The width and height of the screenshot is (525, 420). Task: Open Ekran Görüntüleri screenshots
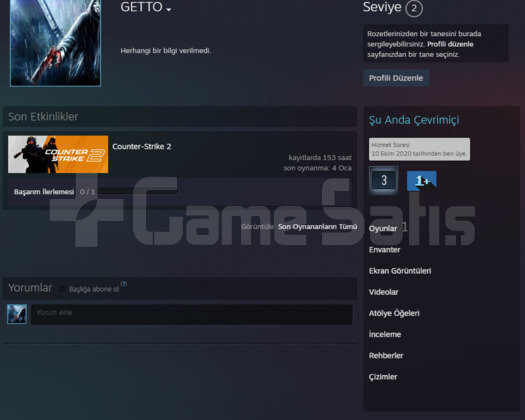click(400, 271)
